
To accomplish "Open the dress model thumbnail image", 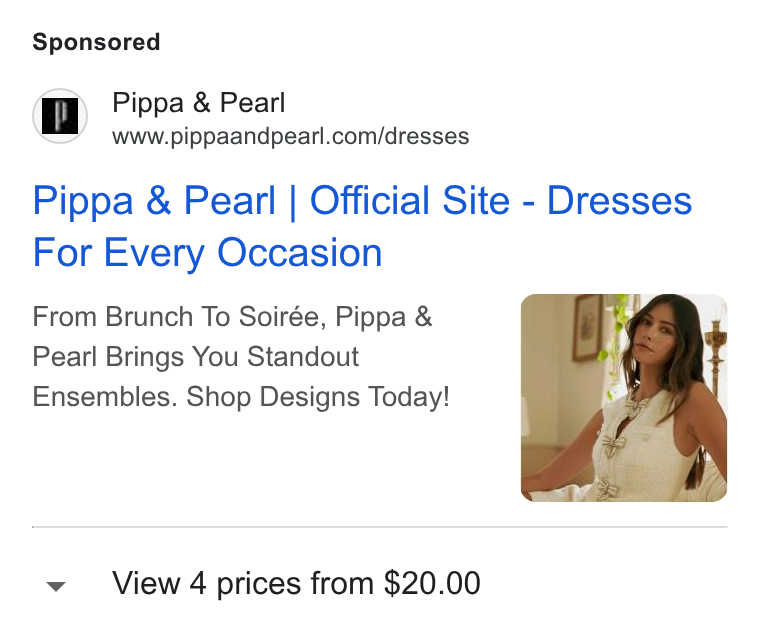I will coord(624,397).
